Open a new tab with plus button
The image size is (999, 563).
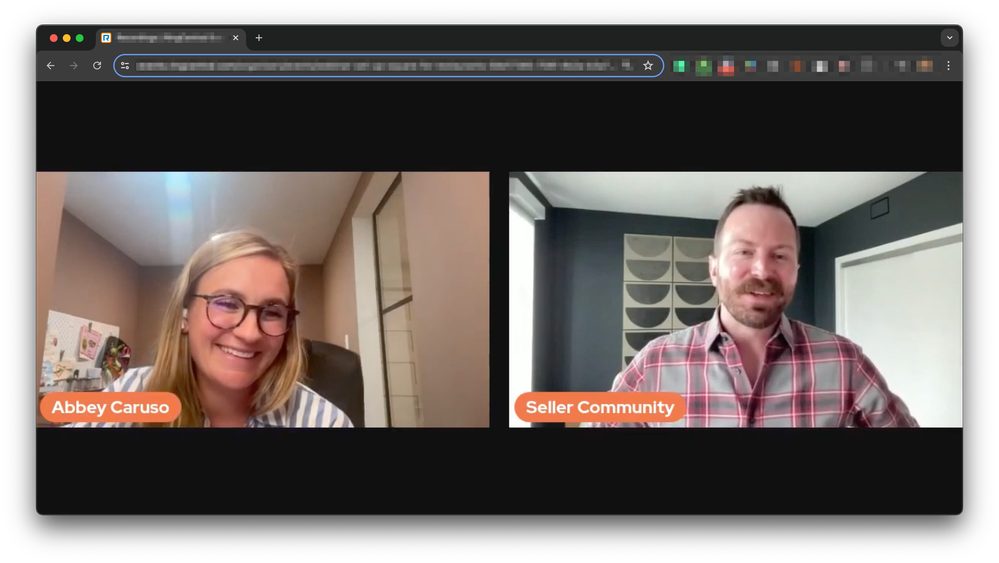(x=259, y=38)
